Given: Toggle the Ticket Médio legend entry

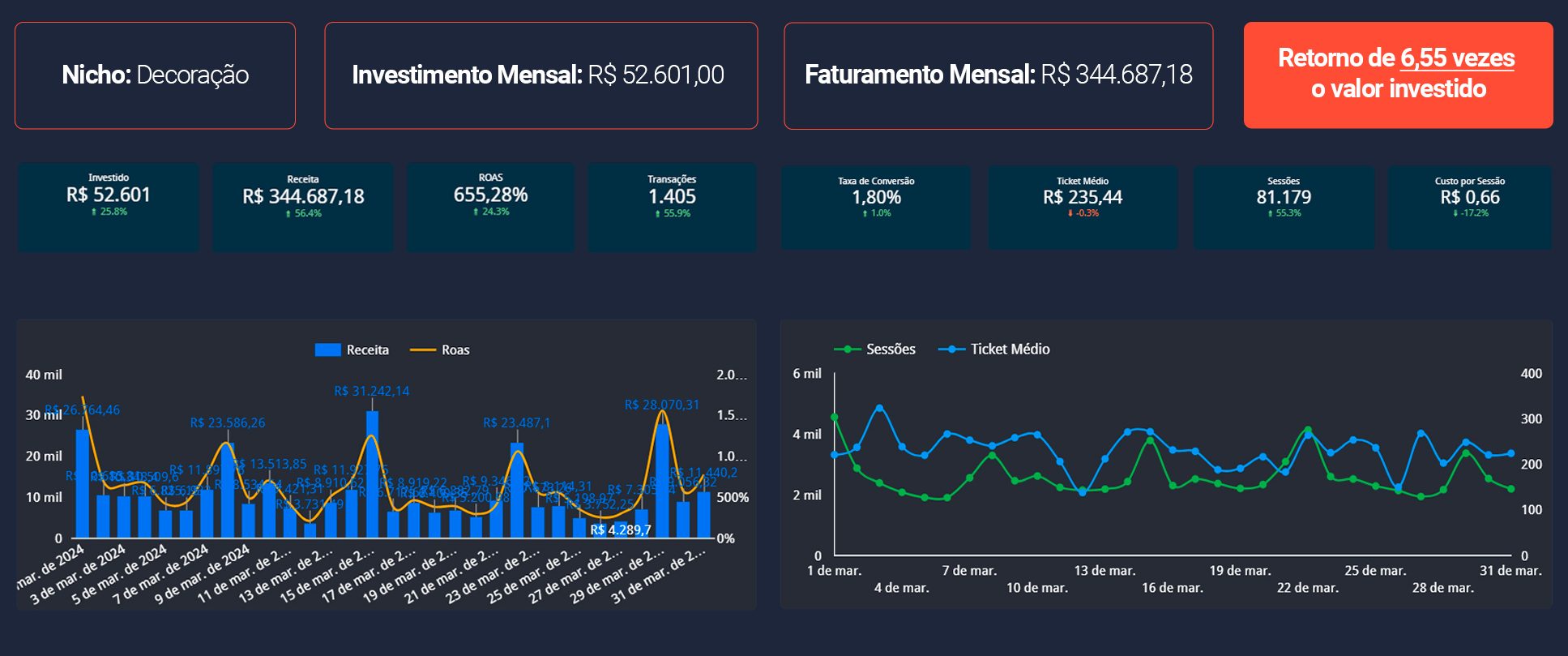Looking at the screenshot, I should pos(993,349).
